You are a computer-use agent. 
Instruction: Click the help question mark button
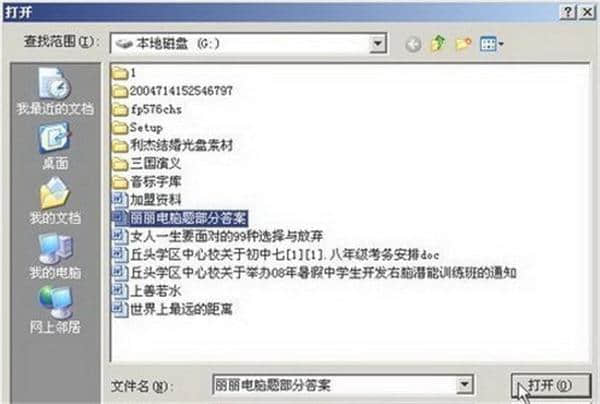(568, 12)
